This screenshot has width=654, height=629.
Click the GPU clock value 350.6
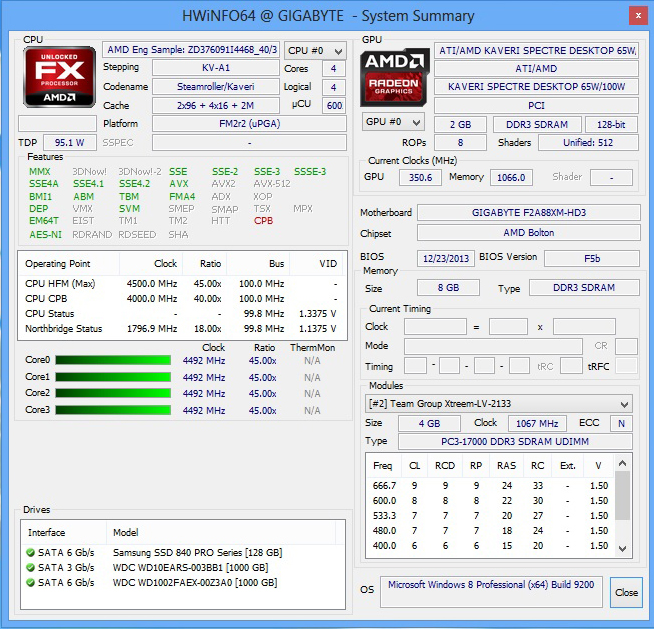tap(420, 178)
